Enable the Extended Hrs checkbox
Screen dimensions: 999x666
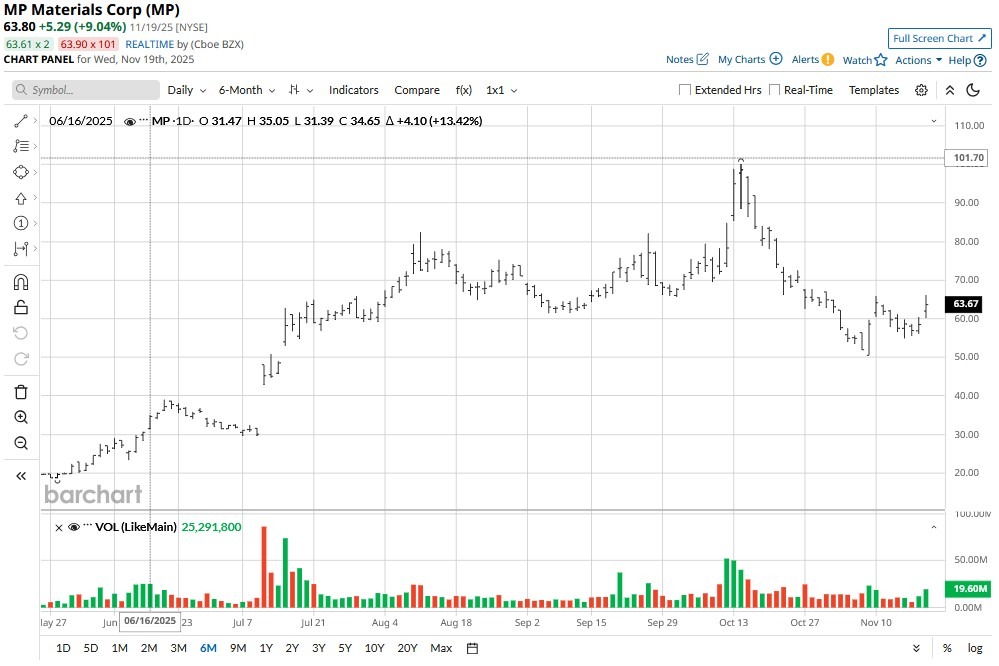685,90
